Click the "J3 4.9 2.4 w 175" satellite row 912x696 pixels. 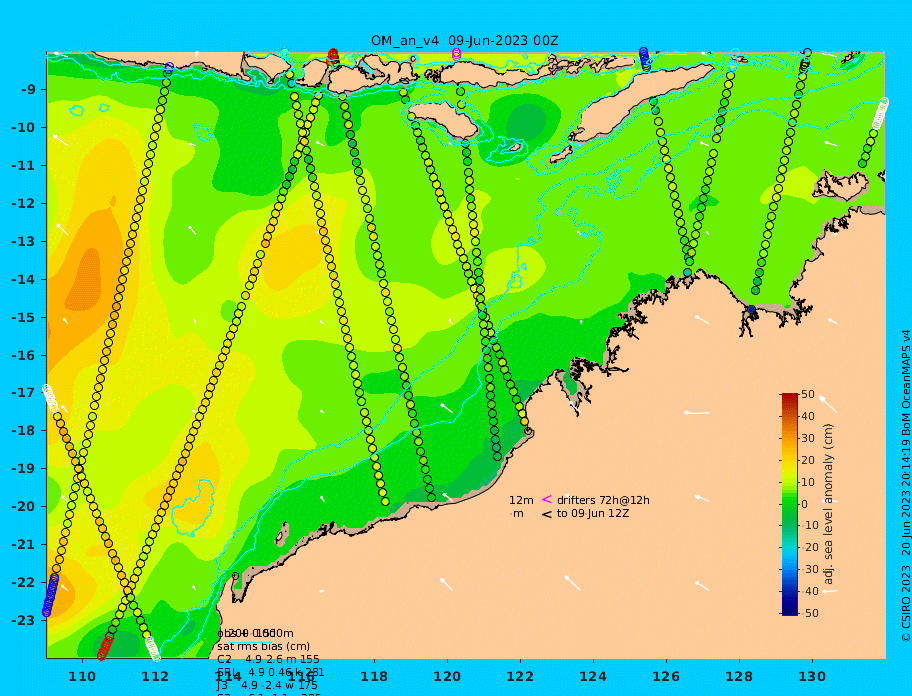point(267,686)
